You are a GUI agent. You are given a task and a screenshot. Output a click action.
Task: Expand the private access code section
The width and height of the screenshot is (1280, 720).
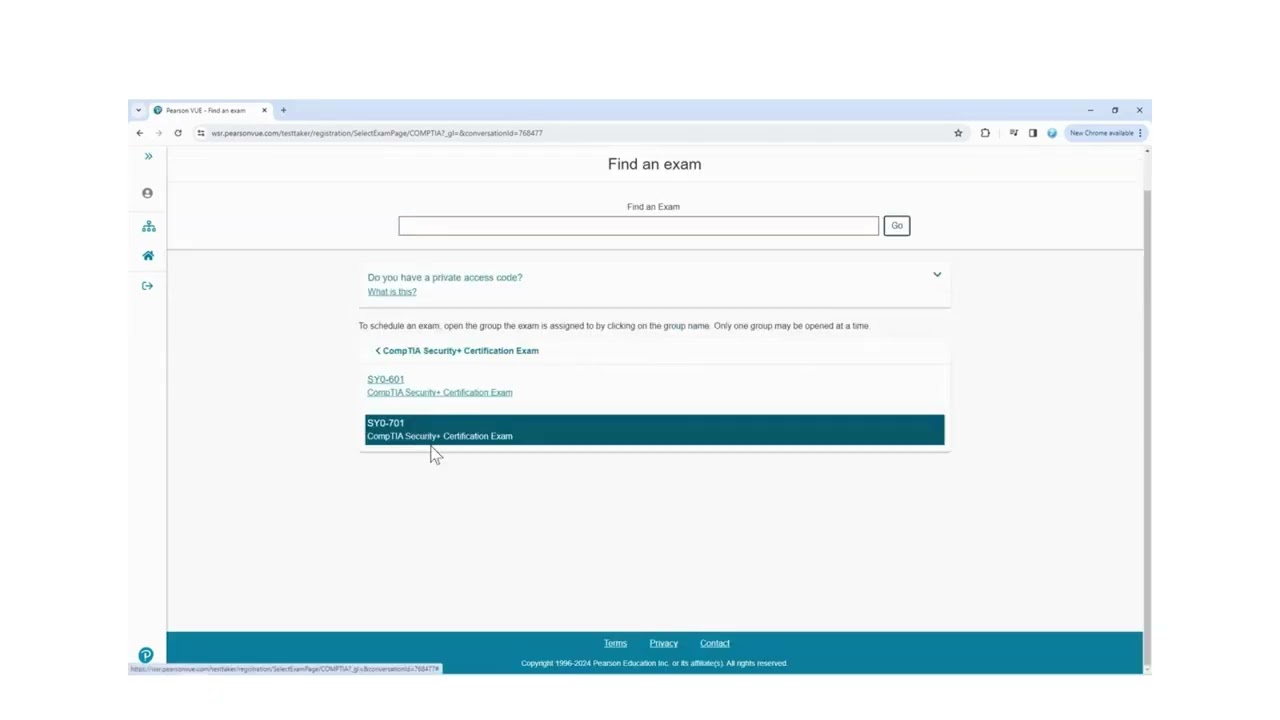pyautogui.click(x=937, y=274)
